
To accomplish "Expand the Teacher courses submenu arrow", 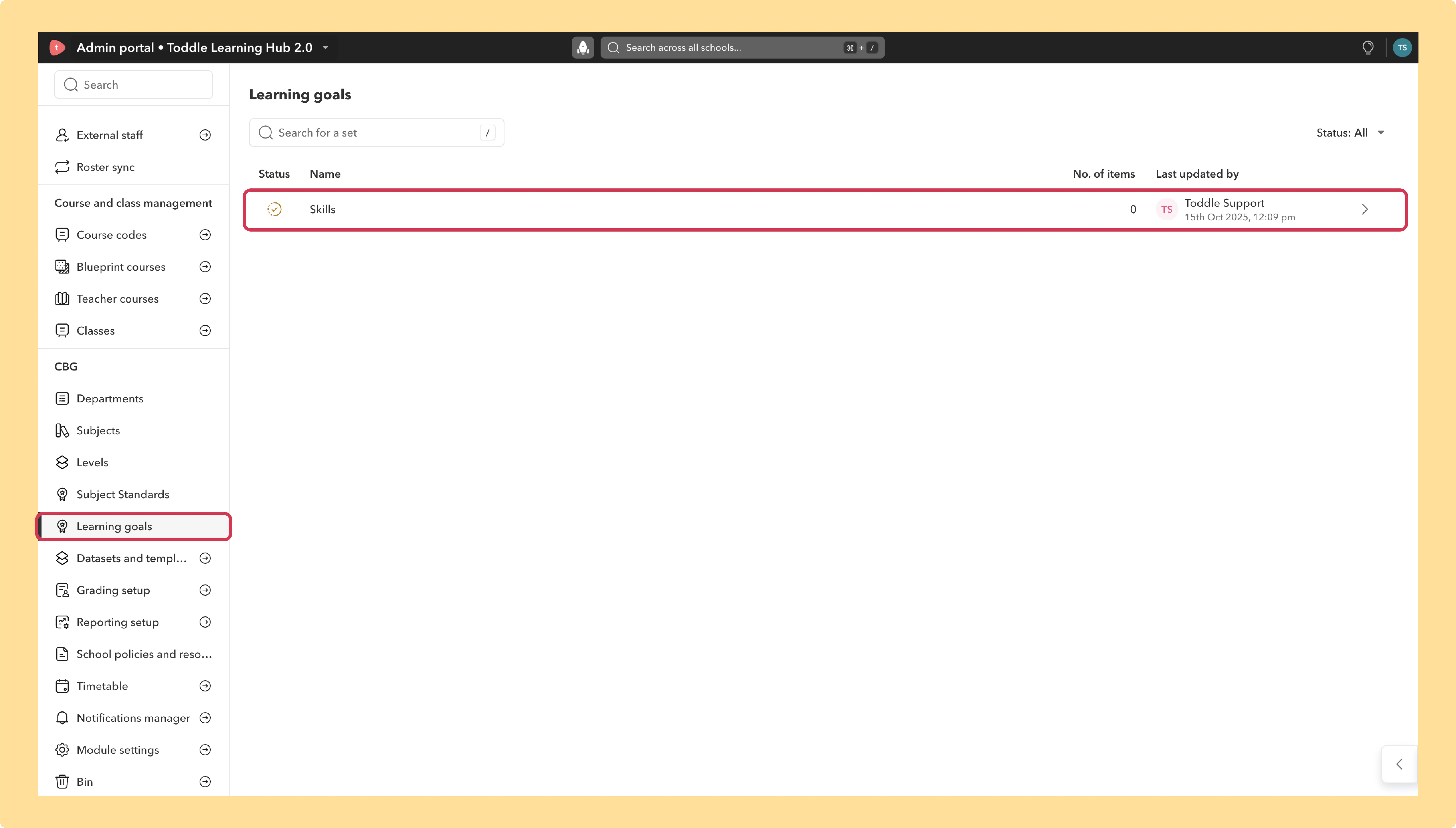I will tap(205, 299).
